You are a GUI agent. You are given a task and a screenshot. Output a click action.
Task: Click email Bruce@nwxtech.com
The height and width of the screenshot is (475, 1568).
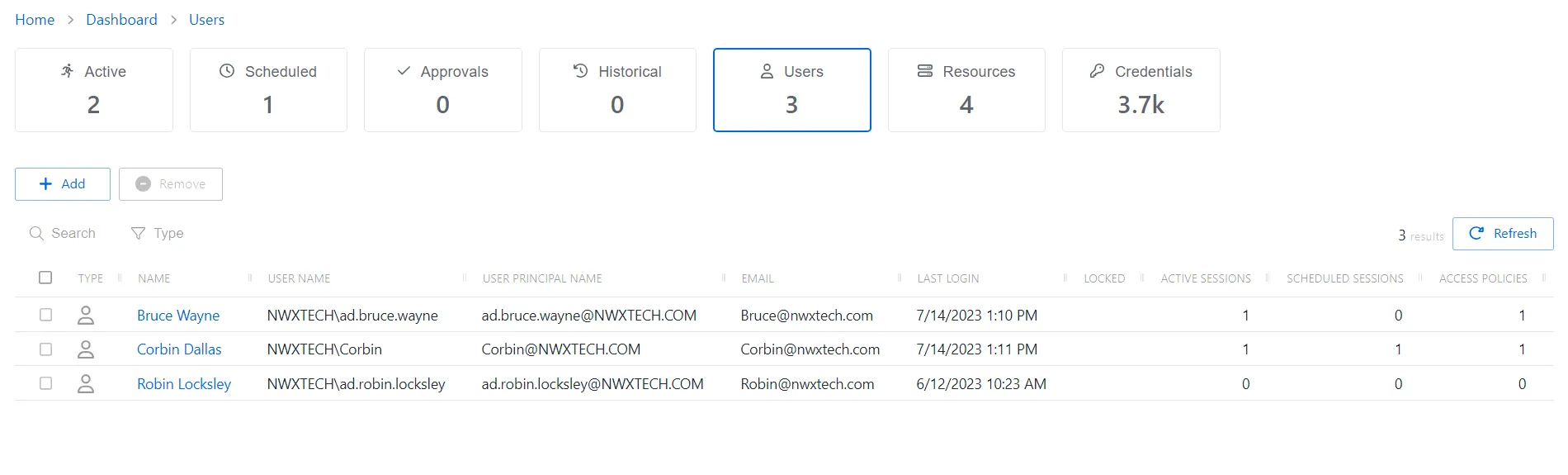pos(807,316)
